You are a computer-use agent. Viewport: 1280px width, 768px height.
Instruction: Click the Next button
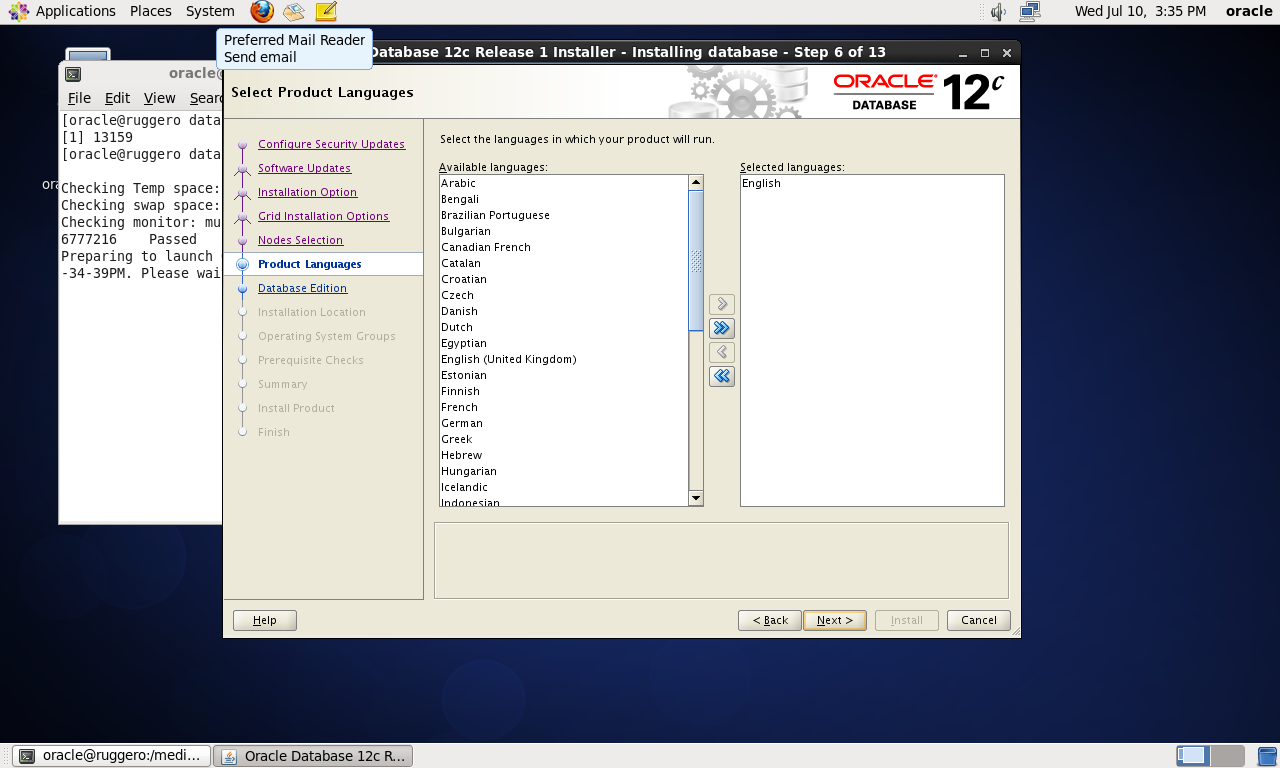tap(834, 620)
